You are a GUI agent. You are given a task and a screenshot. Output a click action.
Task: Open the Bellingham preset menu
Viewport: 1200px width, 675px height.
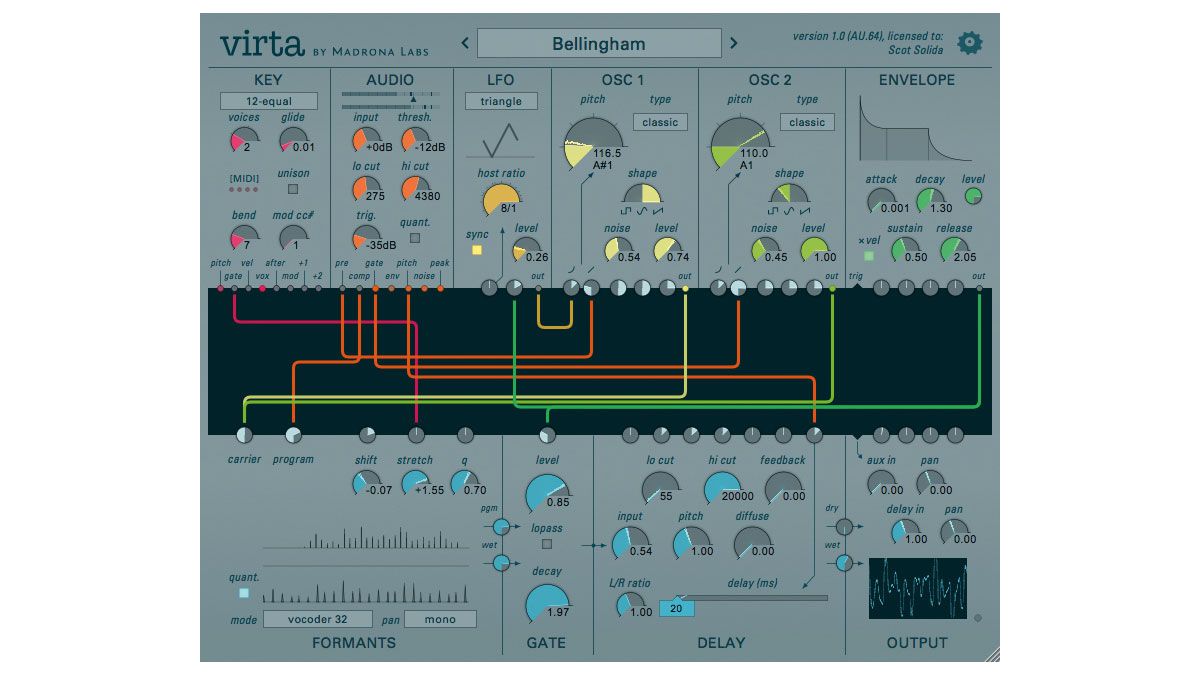pyautogui.click(x=597, y=43)
